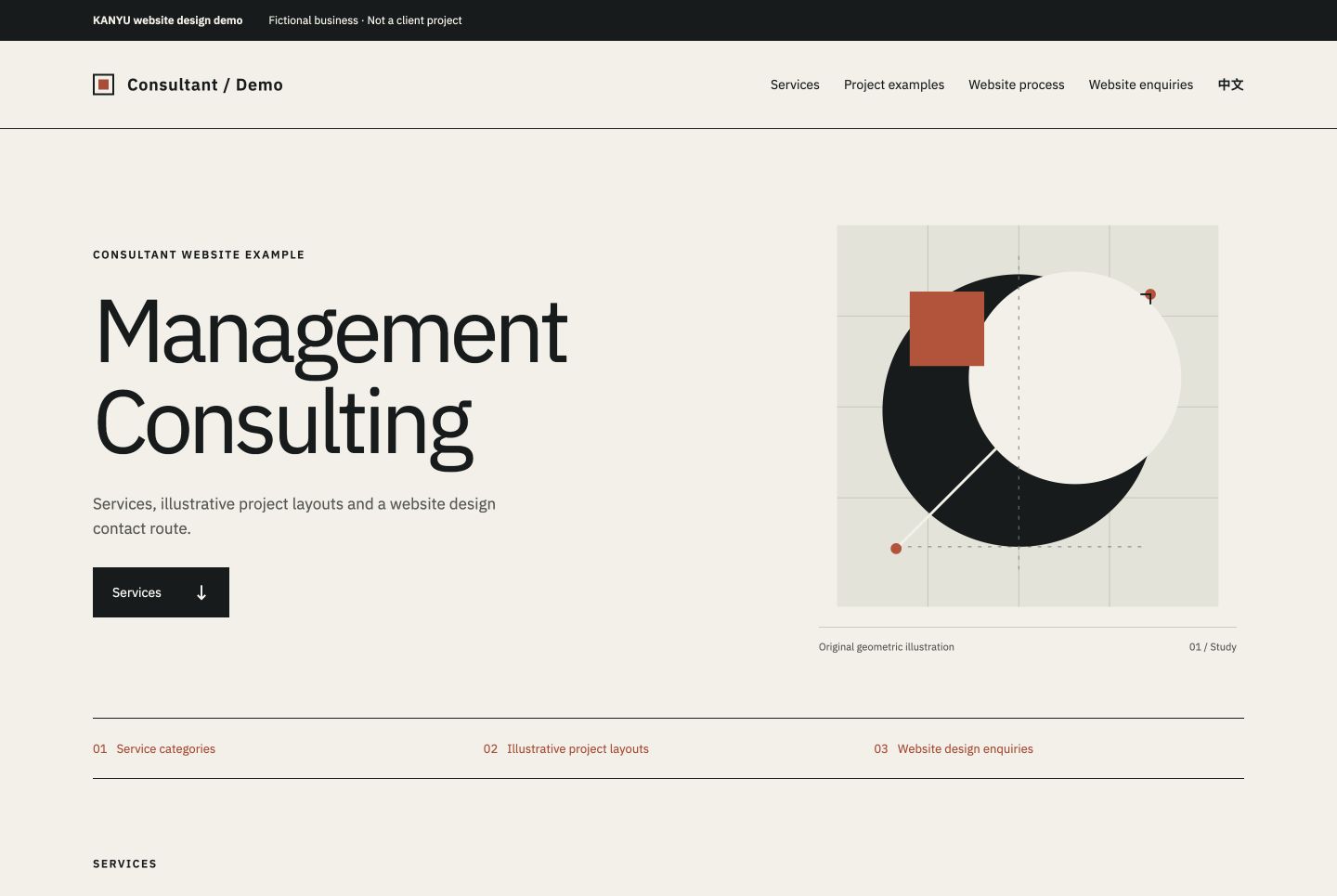Screen dimensions: 1337x896
Task: Open Project examples in the nav bar
Action: [894, 84]
